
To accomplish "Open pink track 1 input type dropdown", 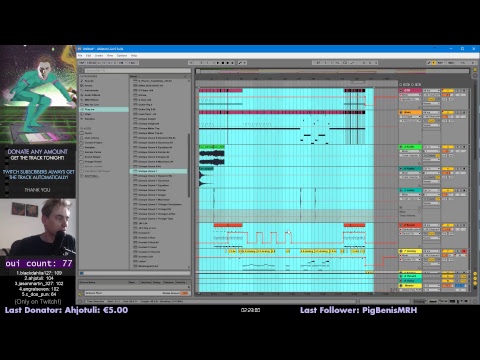I will pos(431,90).
